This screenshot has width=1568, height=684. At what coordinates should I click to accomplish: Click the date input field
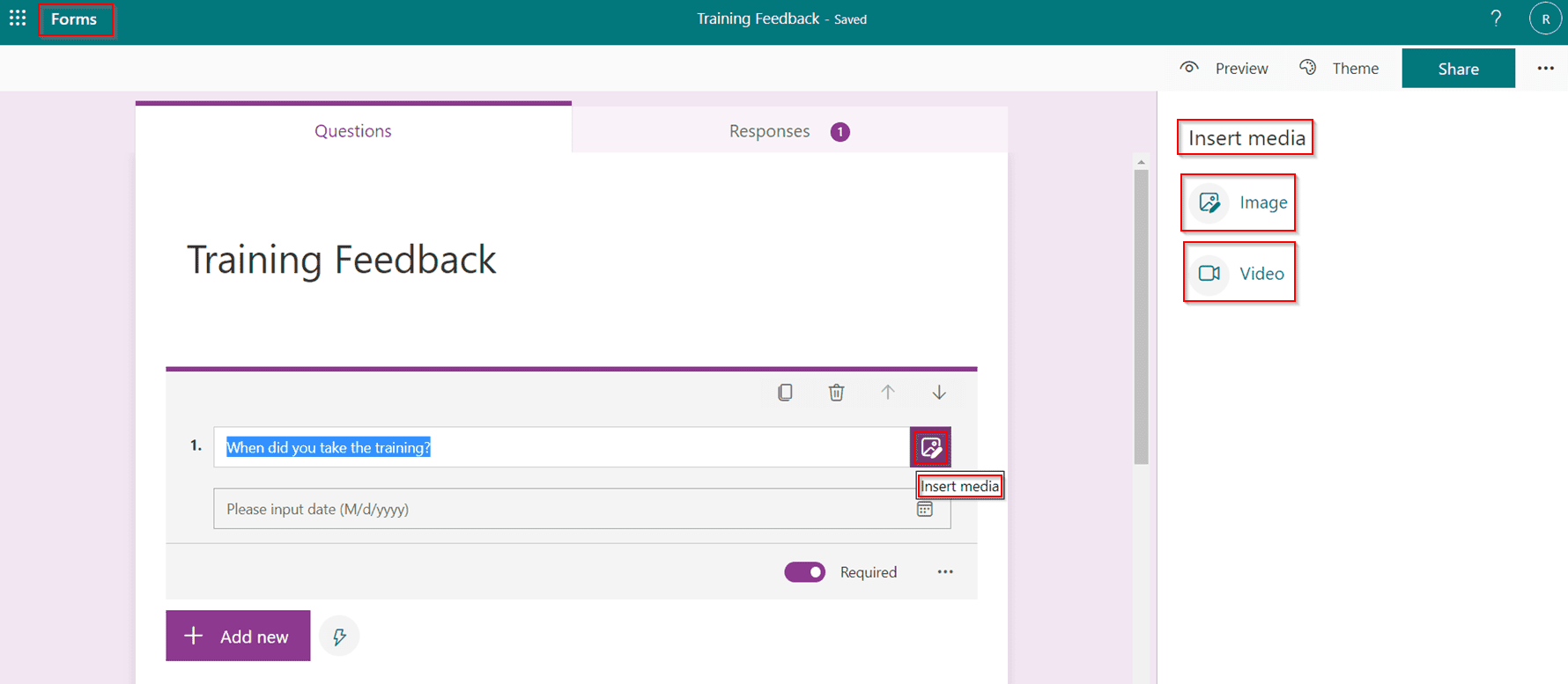(x=581, y=509)
